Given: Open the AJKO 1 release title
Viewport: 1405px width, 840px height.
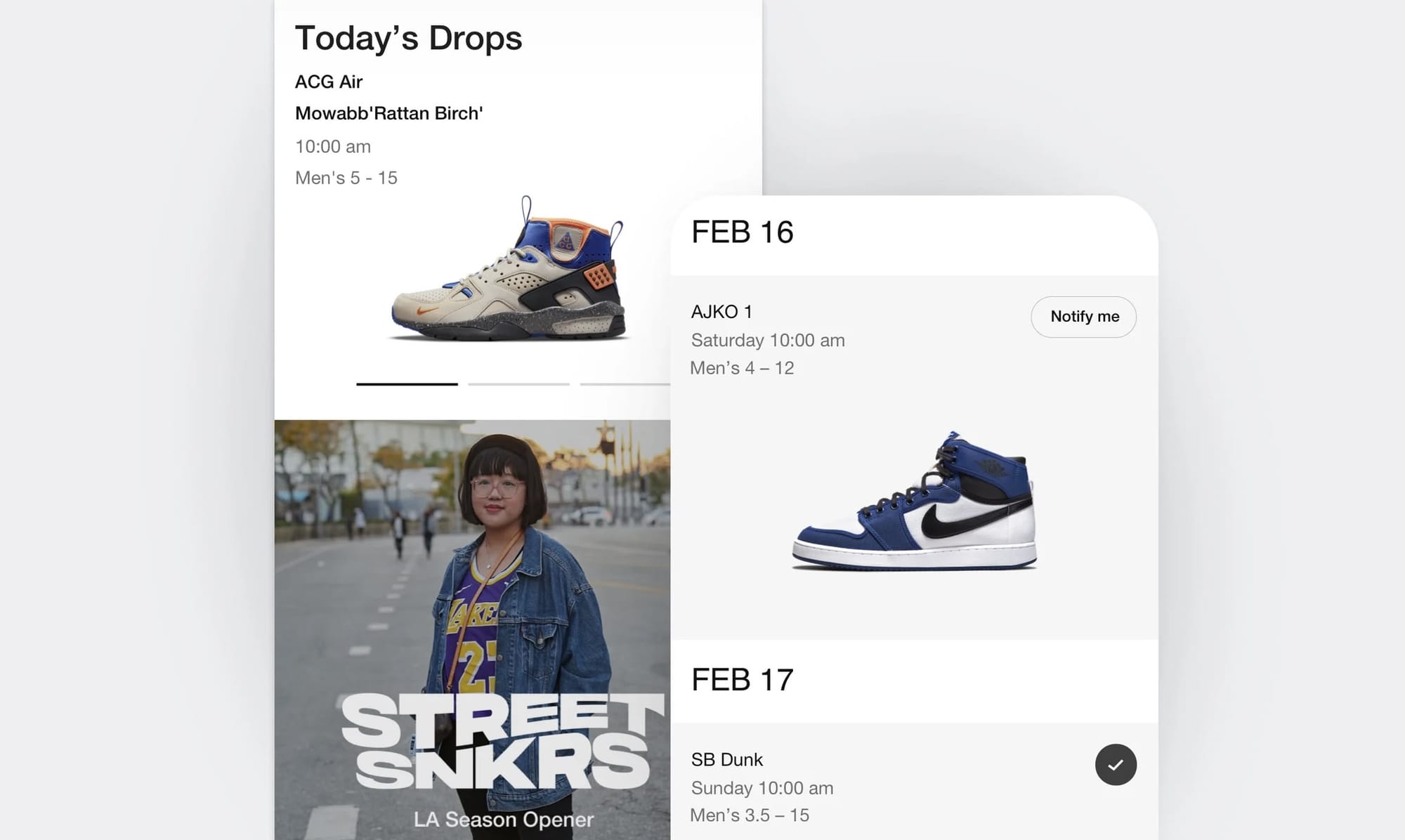Looking at the screenshot, I should click(x=721, y=312).
